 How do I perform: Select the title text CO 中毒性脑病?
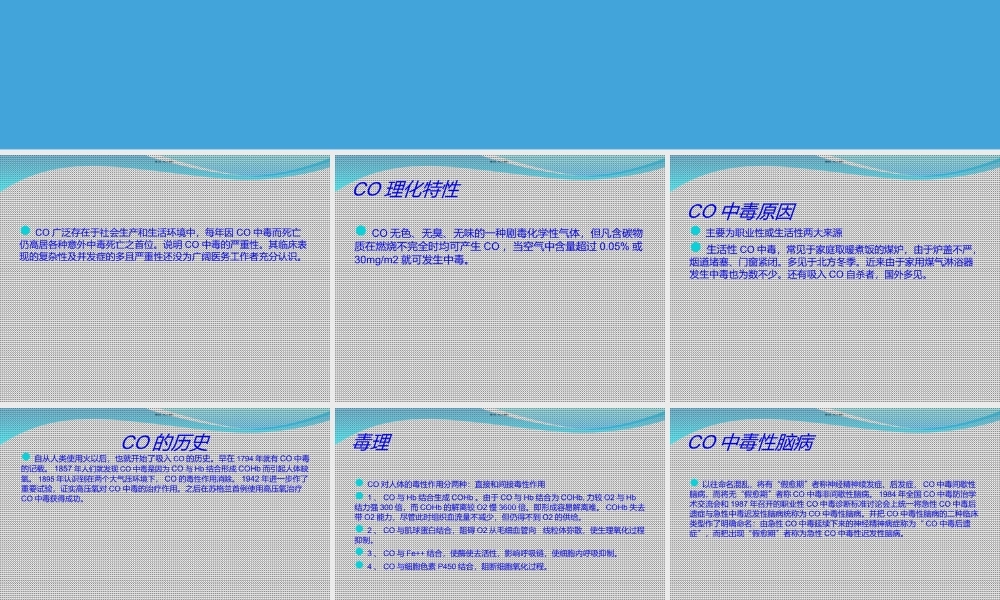tap(751, 443)
